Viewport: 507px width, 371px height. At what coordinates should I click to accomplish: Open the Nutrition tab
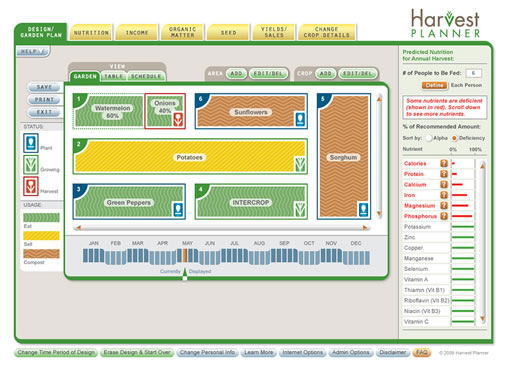pyautogui.click(x=91, y=33)
